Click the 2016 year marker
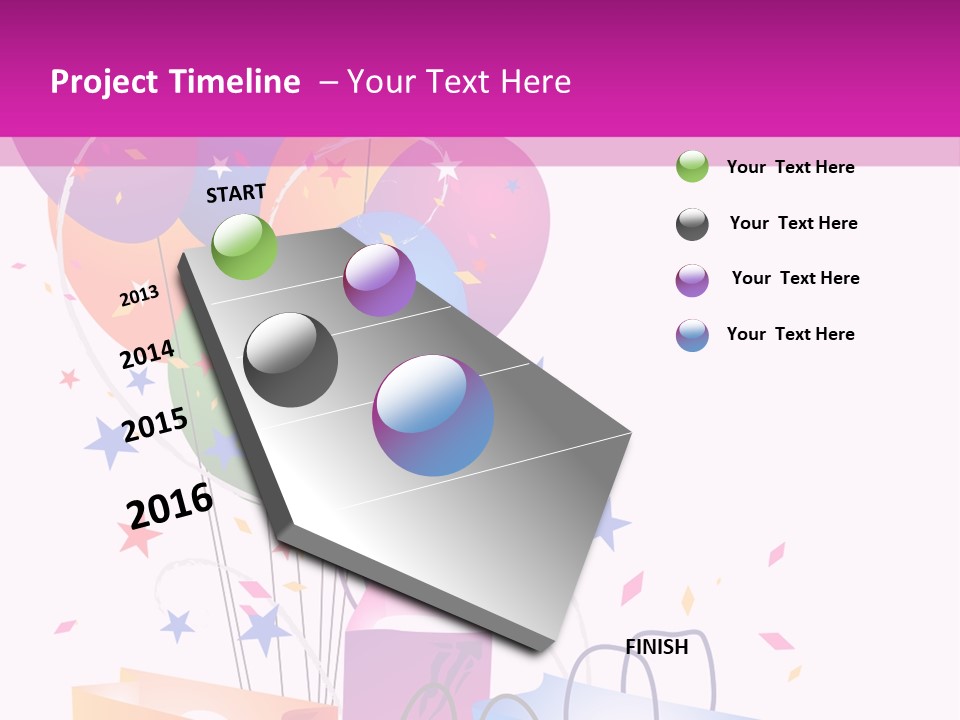Viewport: 960px width, 720px height. [170, 505]
